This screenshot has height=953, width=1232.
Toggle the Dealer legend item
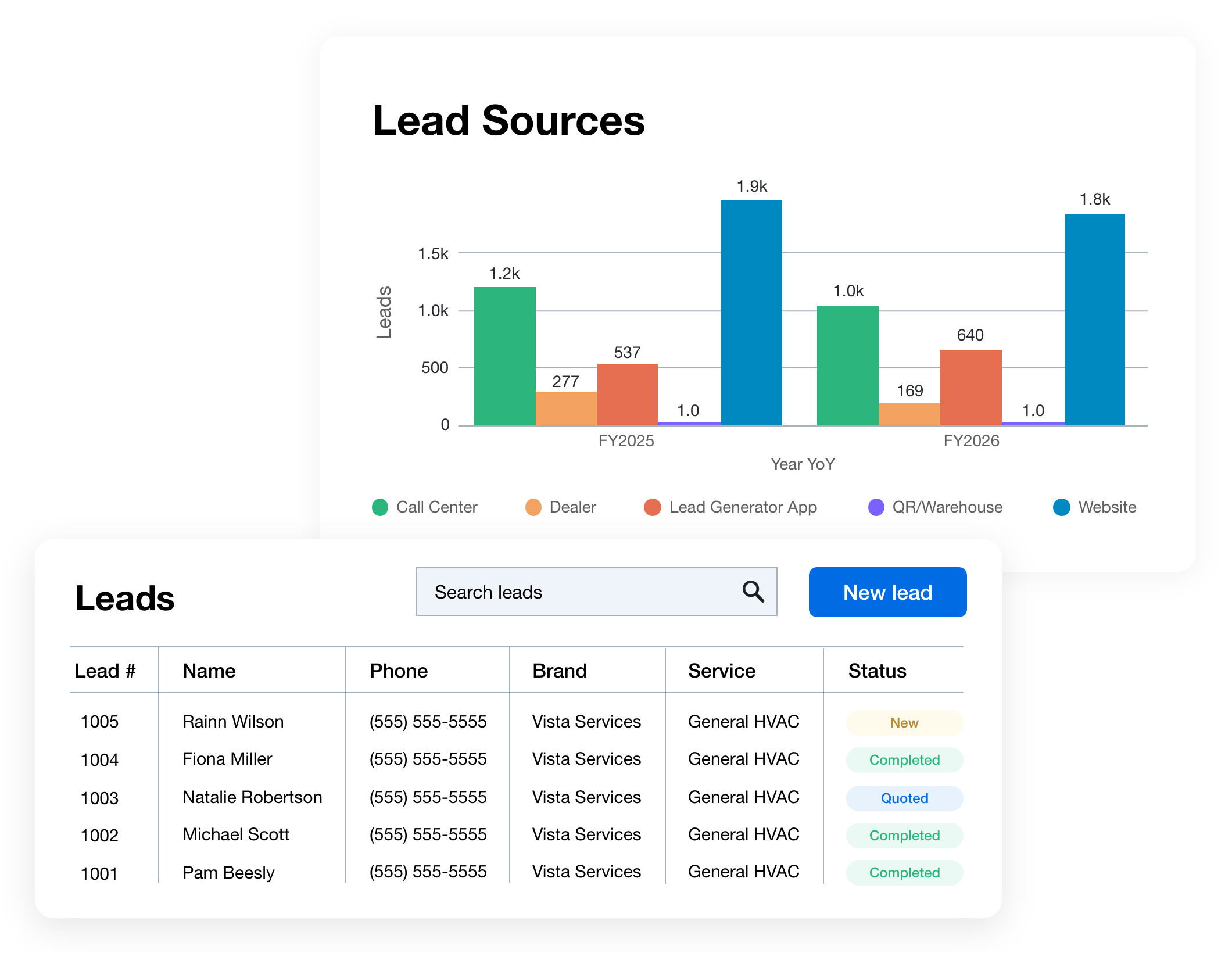560,507
